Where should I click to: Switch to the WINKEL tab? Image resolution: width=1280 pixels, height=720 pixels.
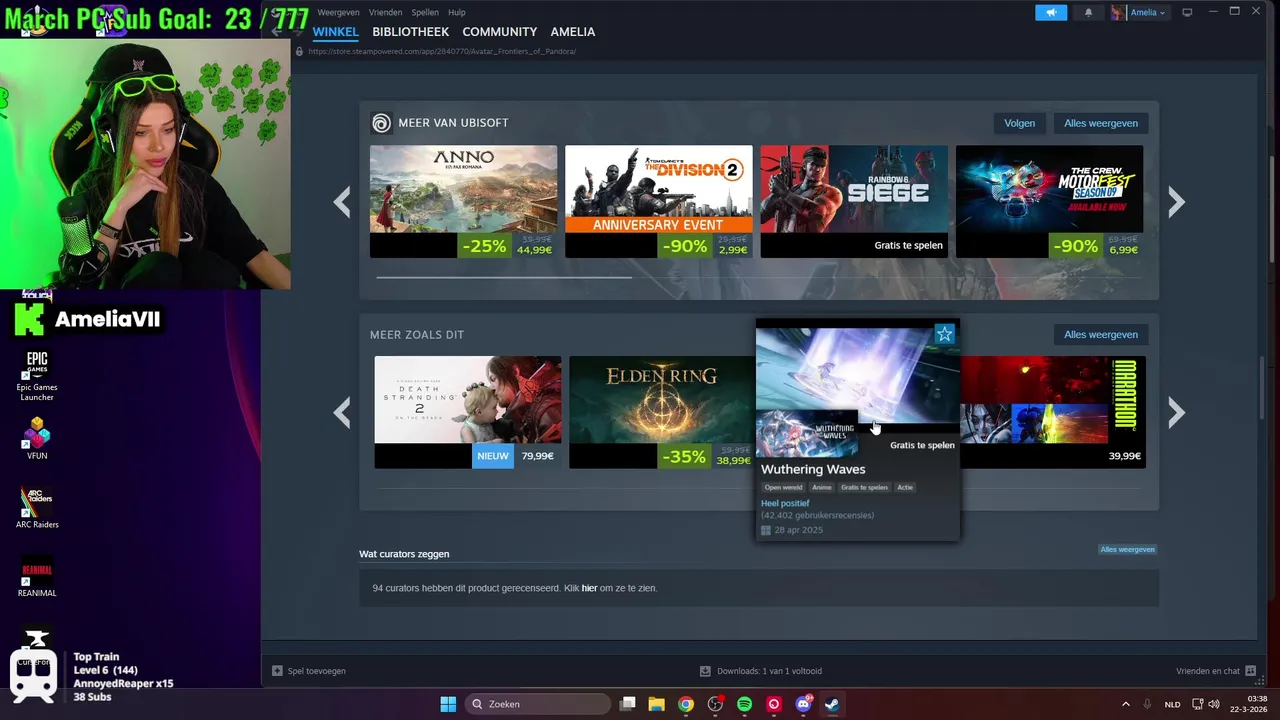coord(335,32)
